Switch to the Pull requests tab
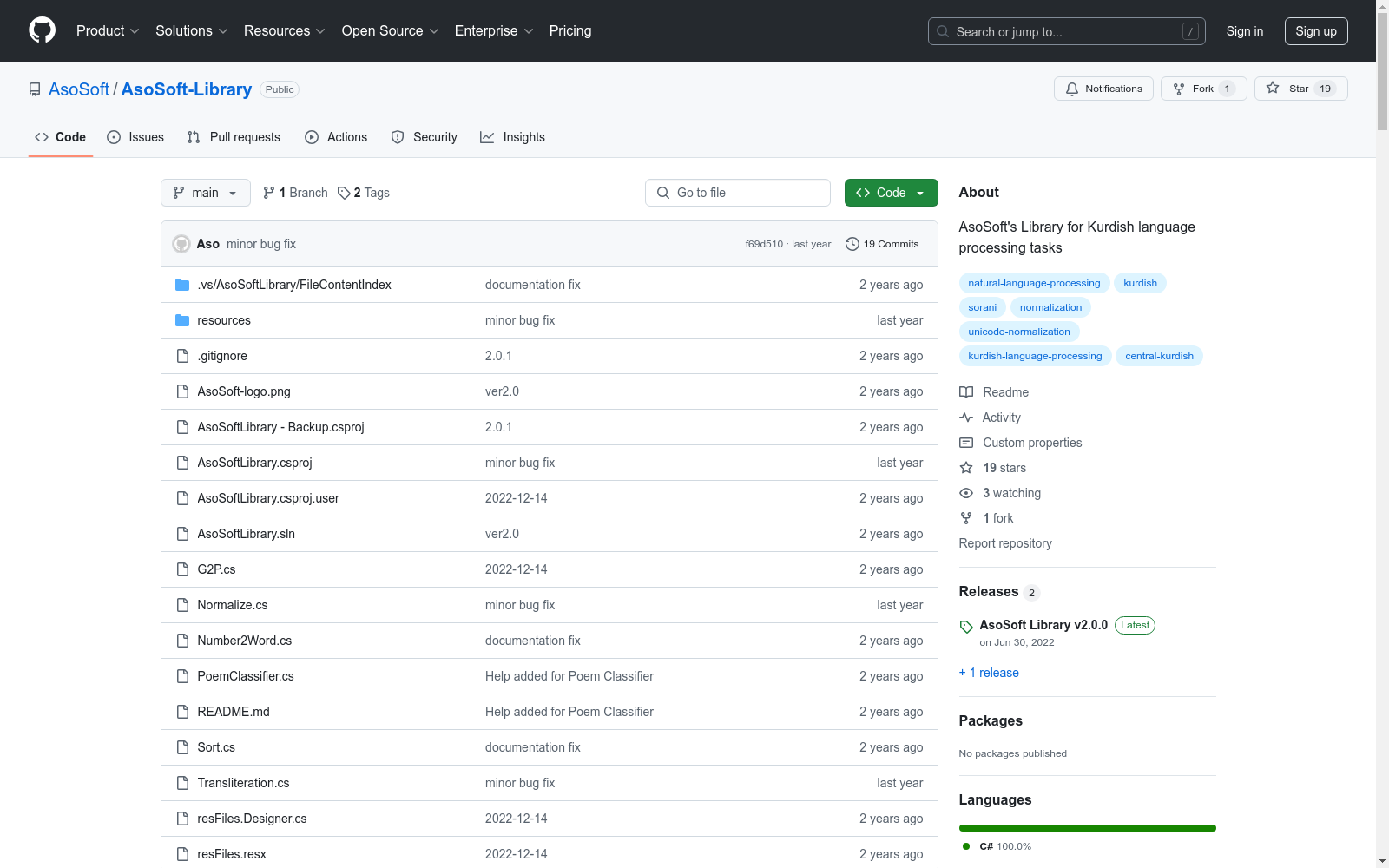1389x868 pixels. (x=234, y=137)
